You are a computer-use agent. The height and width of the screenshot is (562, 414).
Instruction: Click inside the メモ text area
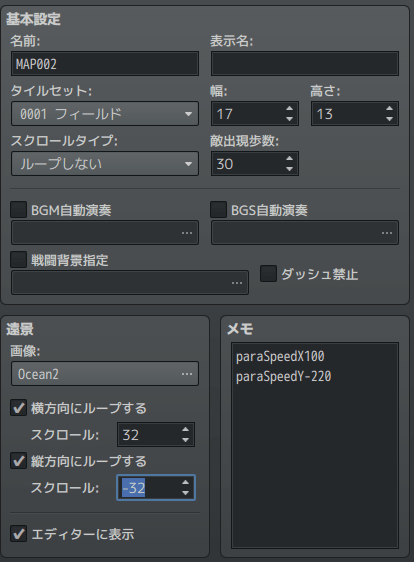pyautogui.click(x=315, y=445)
